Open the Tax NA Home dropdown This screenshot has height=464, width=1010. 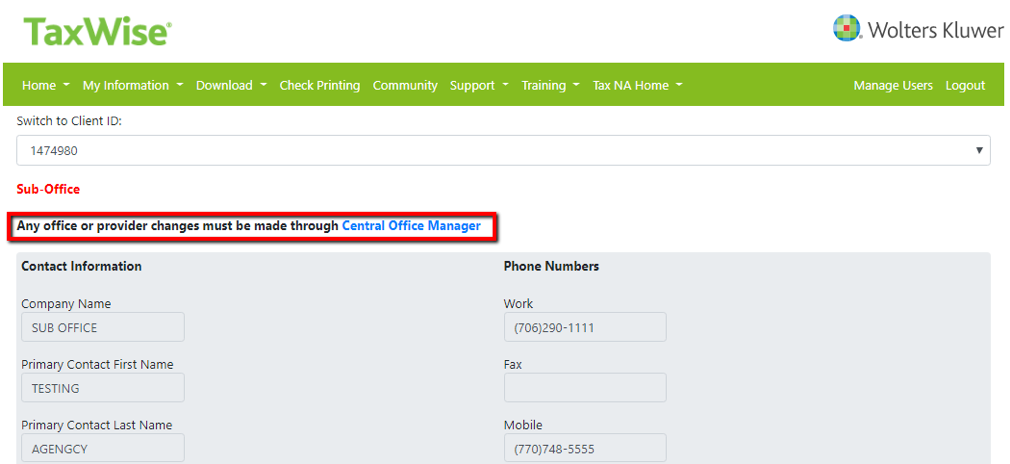click(x=638, y=85)
